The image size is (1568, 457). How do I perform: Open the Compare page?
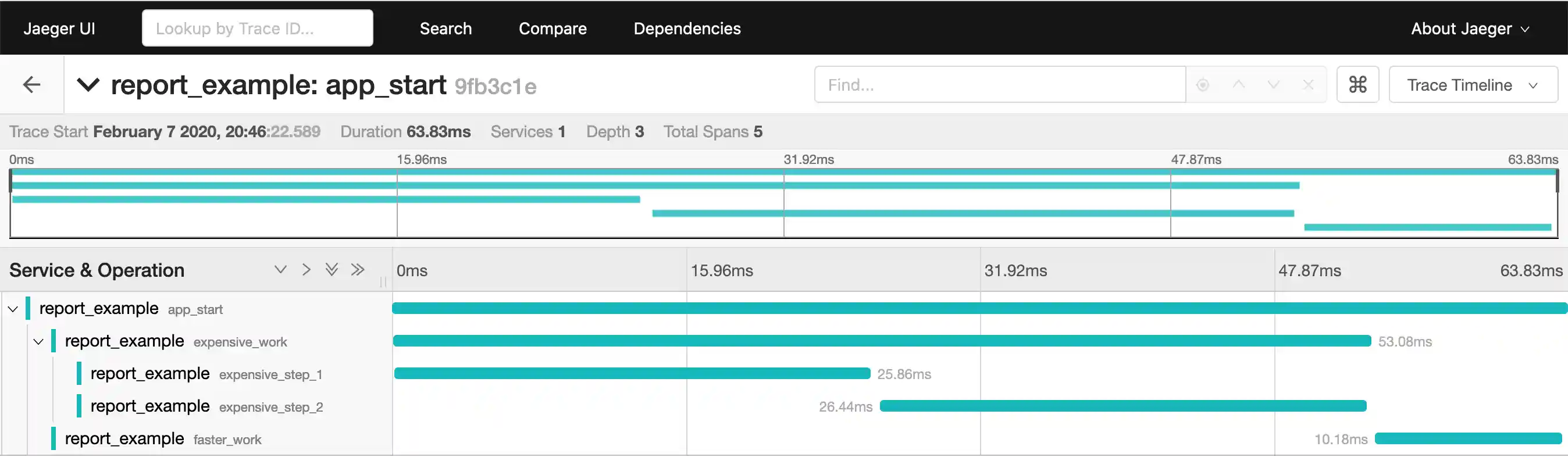(552, 28)
